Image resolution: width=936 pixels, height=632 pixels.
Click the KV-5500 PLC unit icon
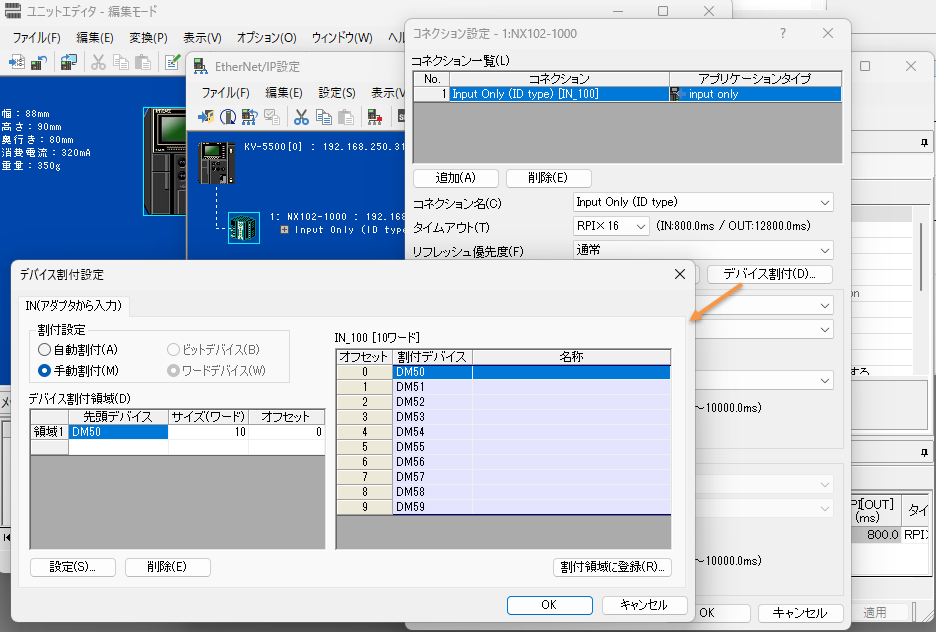(x=216, y=161)
